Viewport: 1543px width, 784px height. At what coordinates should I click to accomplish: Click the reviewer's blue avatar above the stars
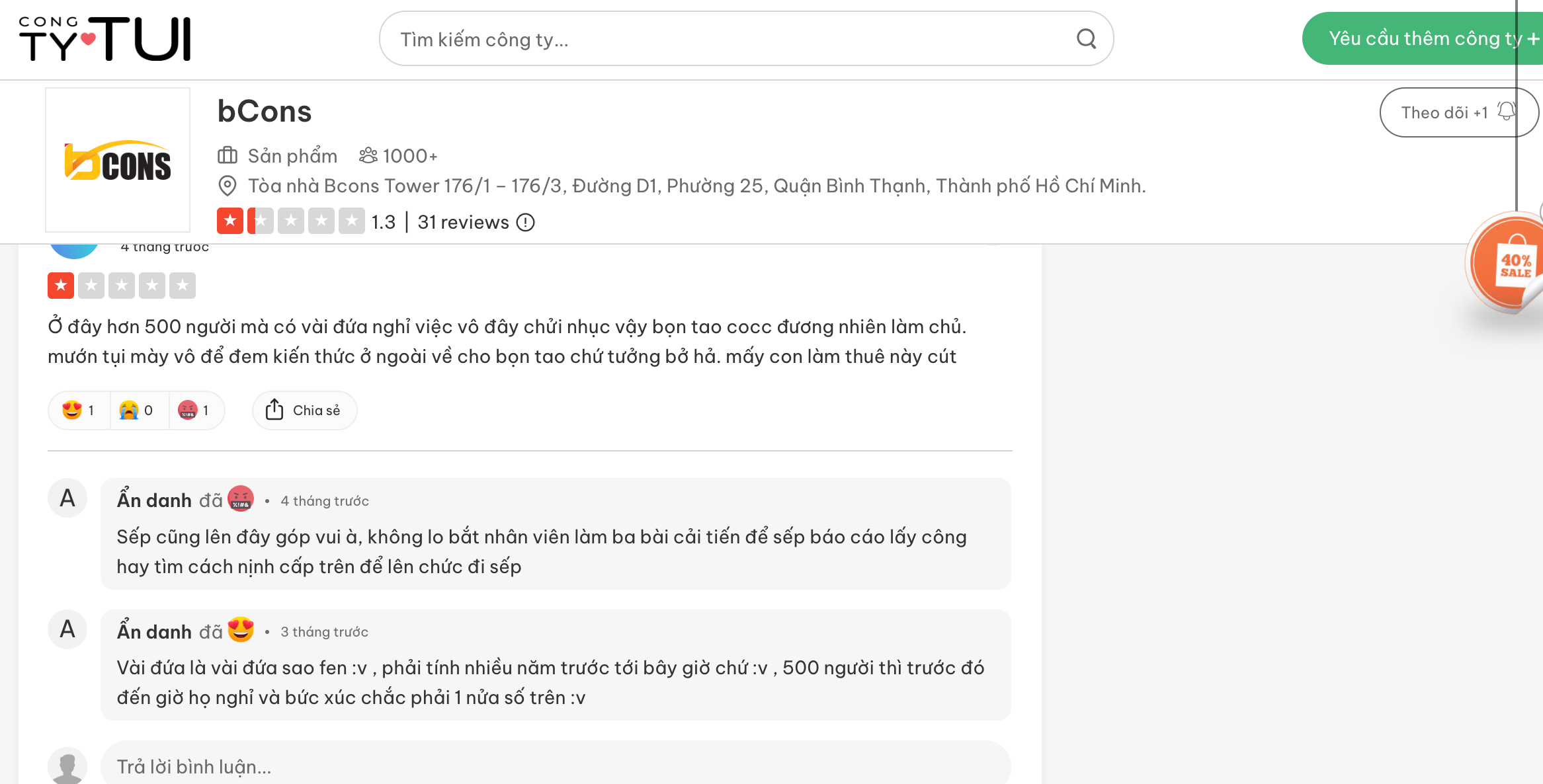74,251
